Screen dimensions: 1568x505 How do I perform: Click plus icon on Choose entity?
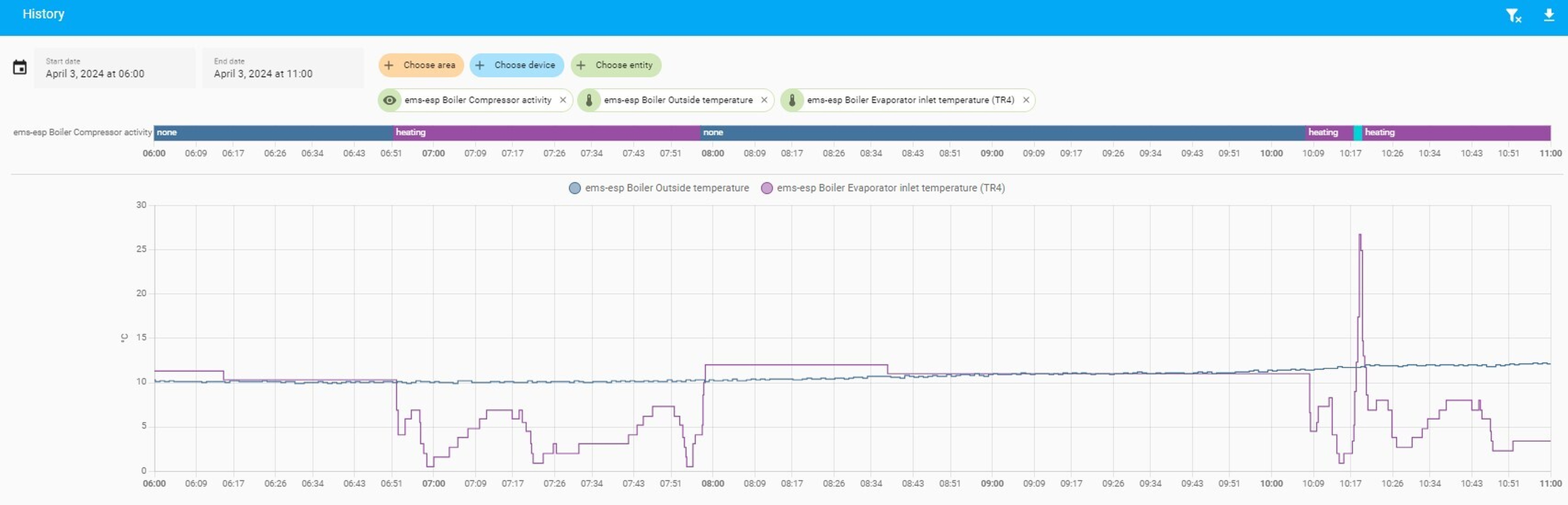pos(581,65)
